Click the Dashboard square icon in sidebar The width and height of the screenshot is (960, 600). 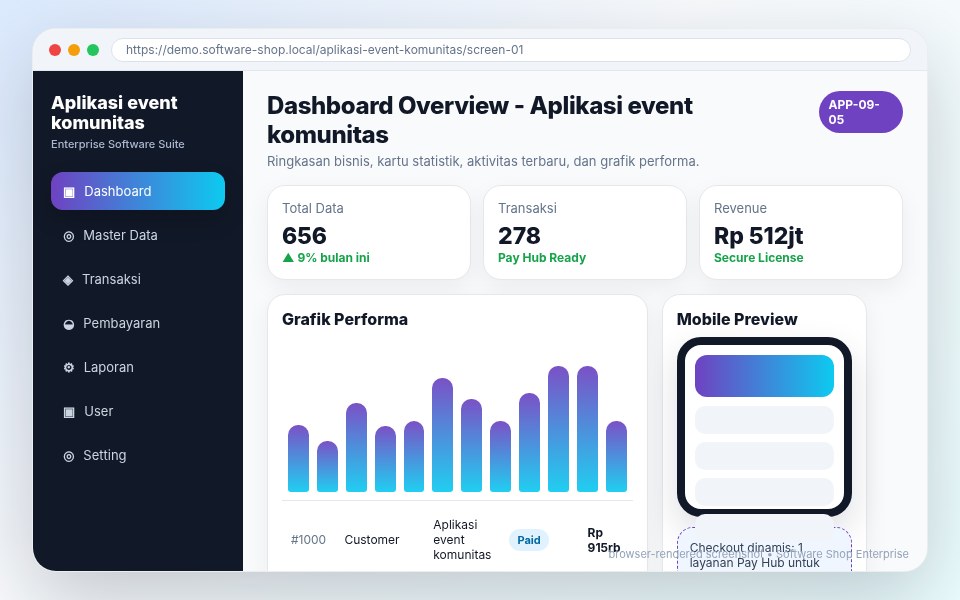(x=69, y=192)
